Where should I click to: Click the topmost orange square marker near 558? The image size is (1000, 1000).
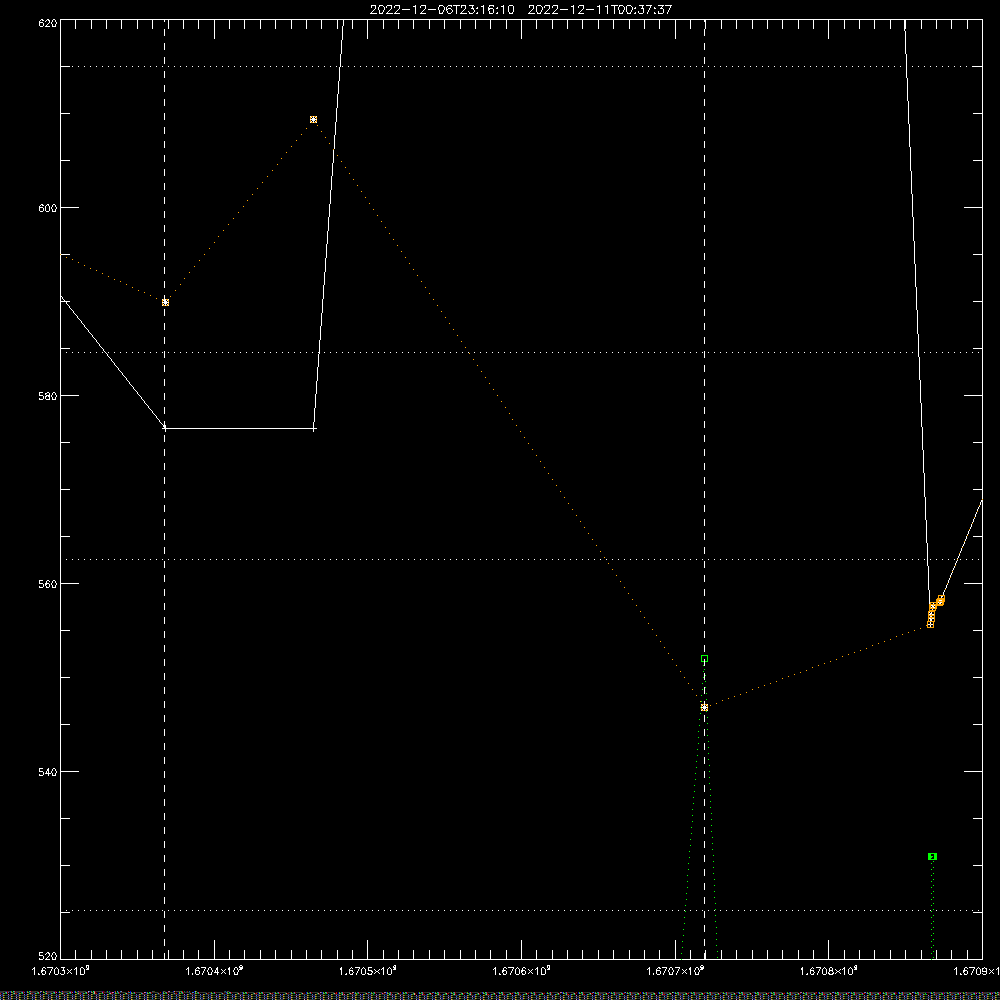[x=941, y=599]
